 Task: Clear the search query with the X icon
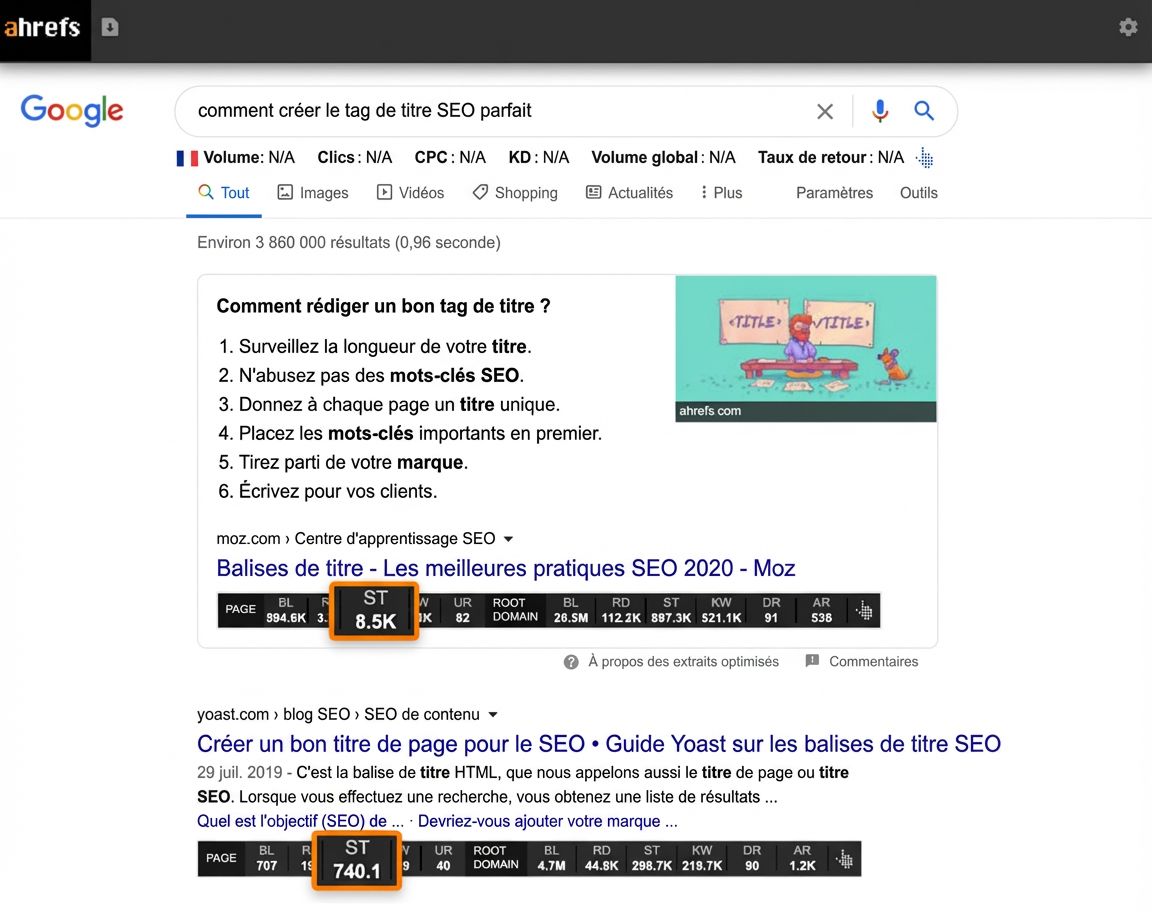point(824,111)
